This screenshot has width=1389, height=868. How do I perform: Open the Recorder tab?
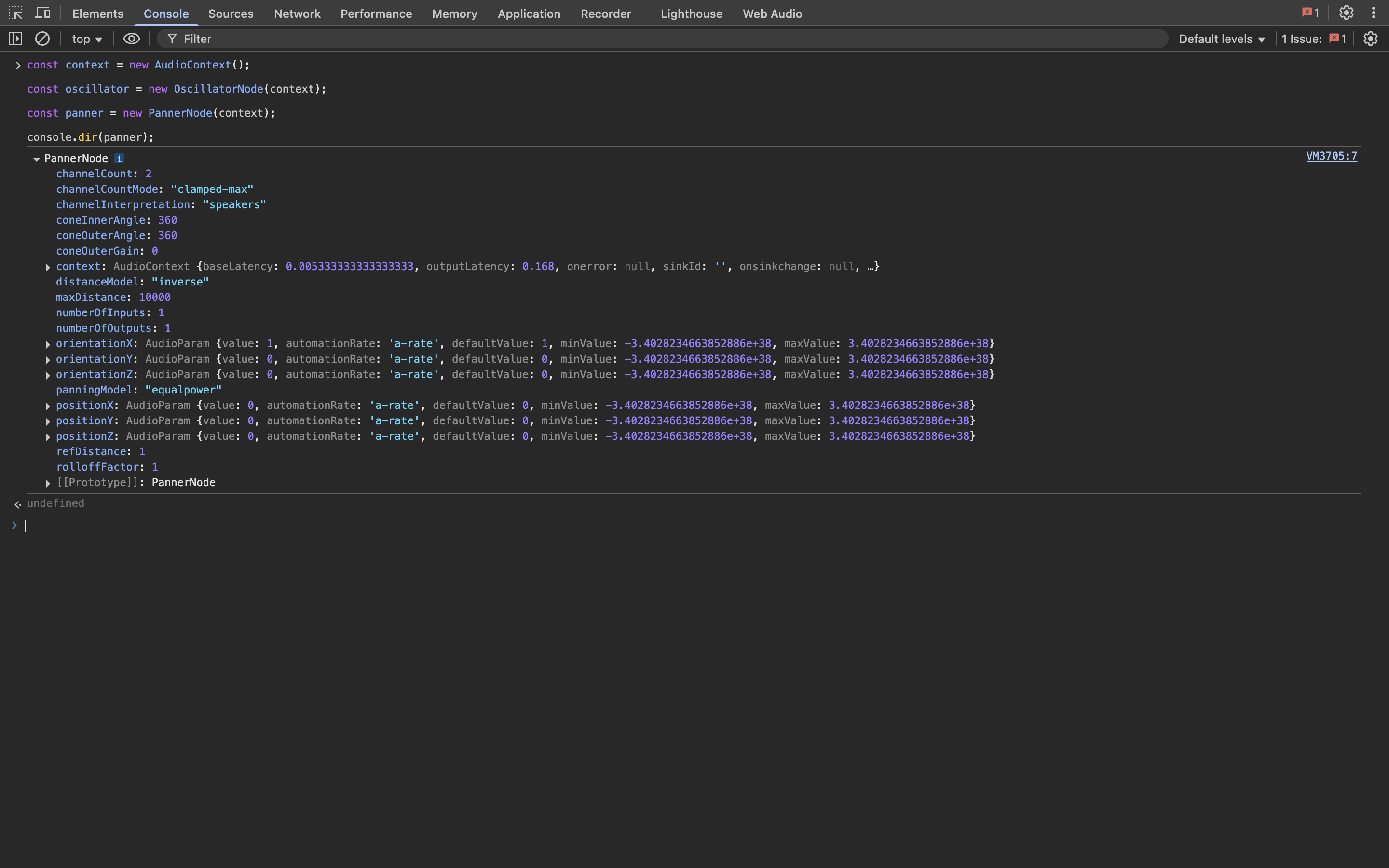(x=606, y=13)
